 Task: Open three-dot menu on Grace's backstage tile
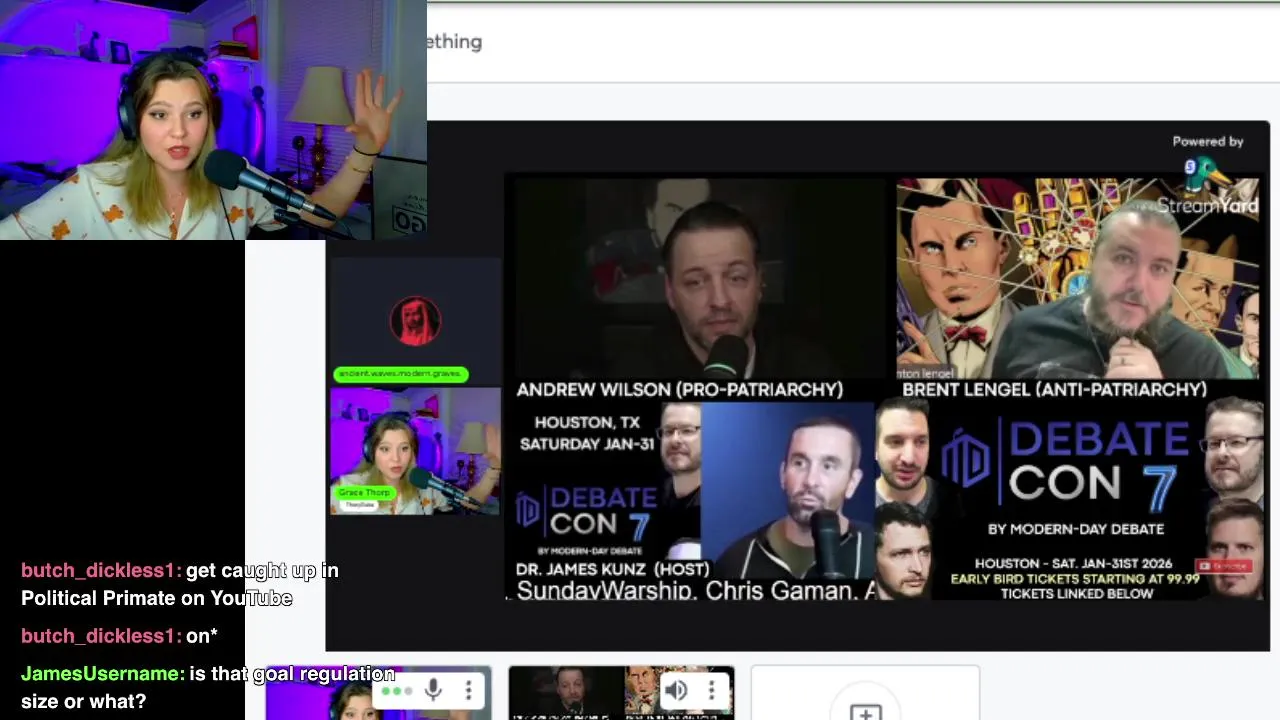click(x=468, y=690)
